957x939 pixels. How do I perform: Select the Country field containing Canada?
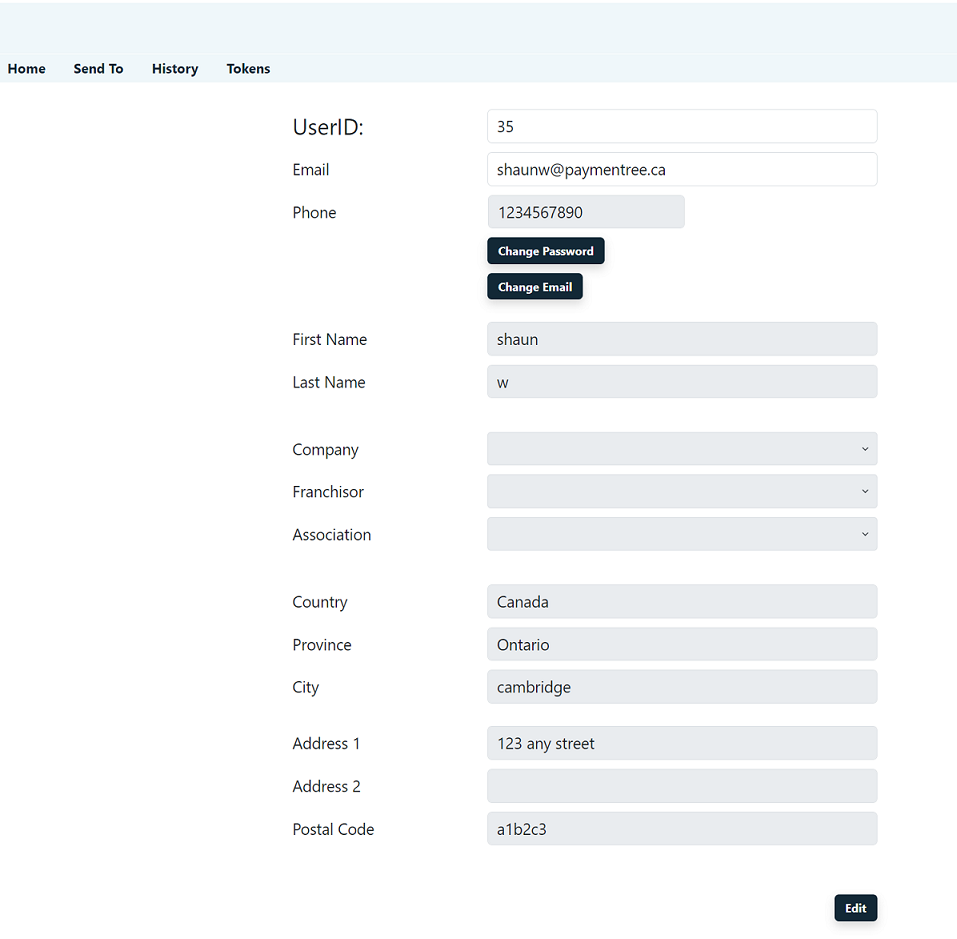pyautogui.click(x=681, y=602)
